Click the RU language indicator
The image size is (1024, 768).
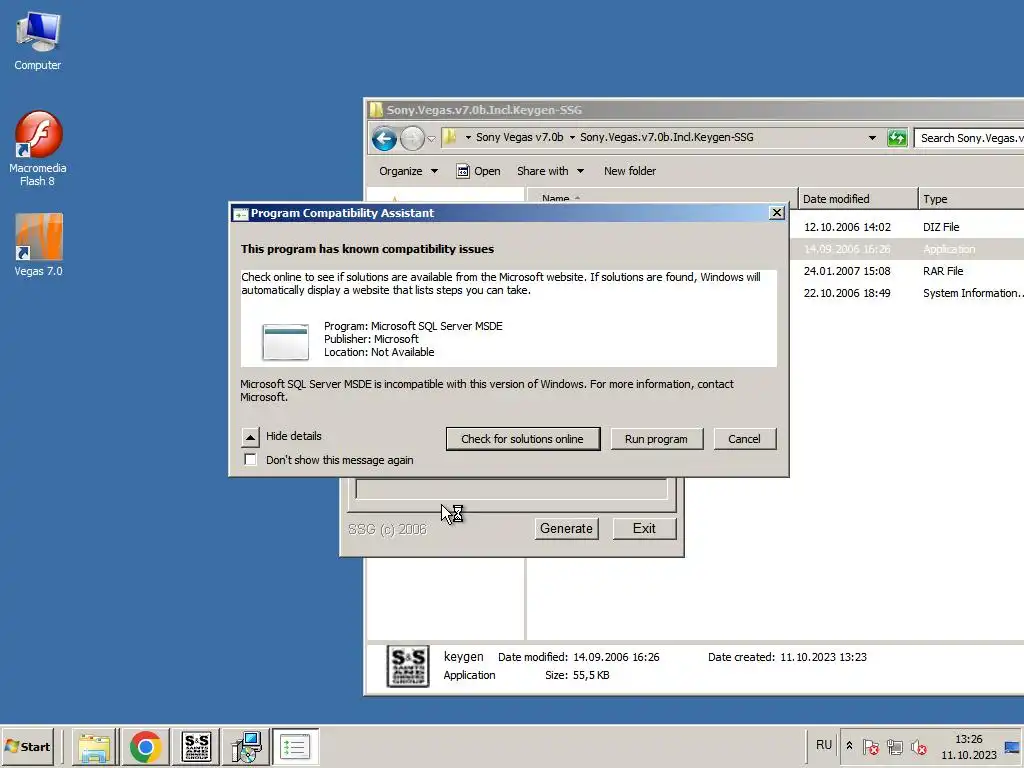[x=824, y=745]
